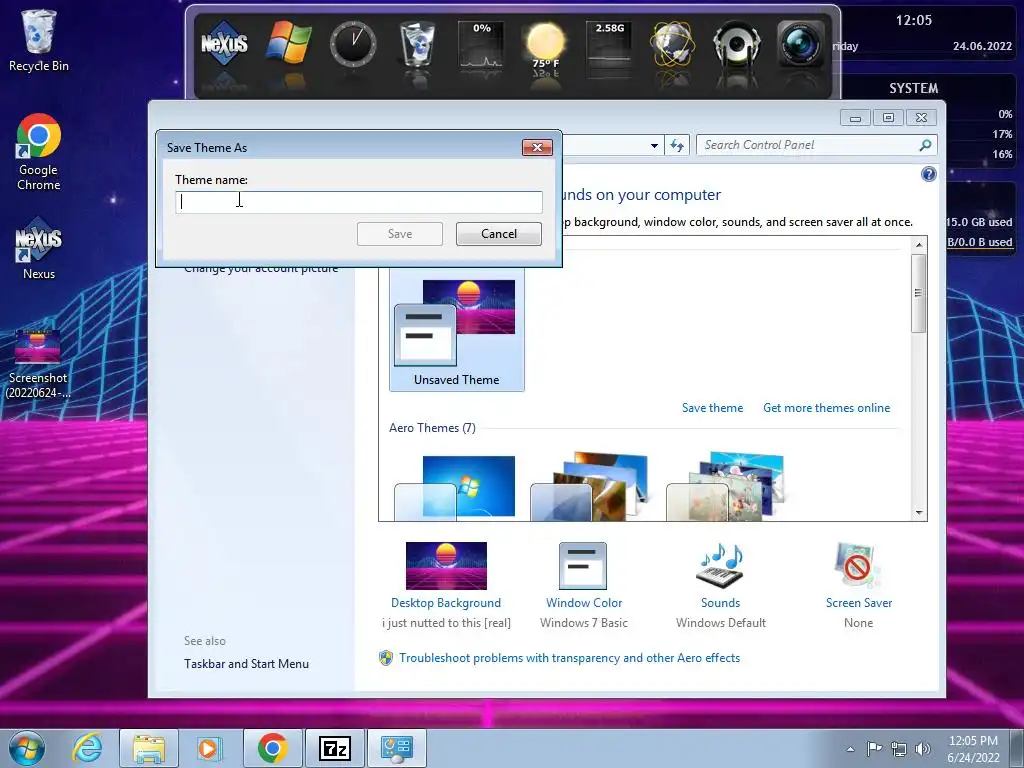Open Windows Media Player in taskbar
Image resolution: width=1024 pixels, height=768 pixels.
coord(210,748)
